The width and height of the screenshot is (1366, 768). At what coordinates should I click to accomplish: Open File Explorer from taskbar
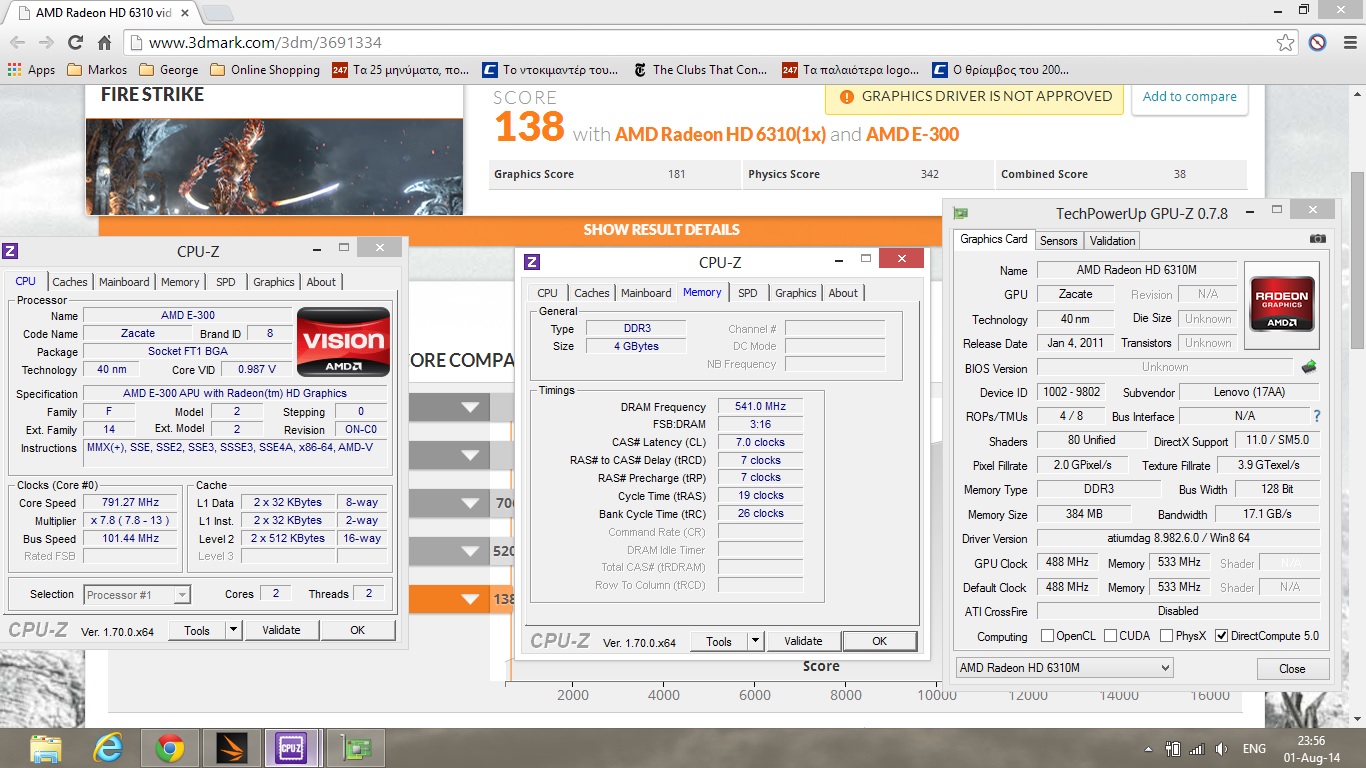[45, 748]
